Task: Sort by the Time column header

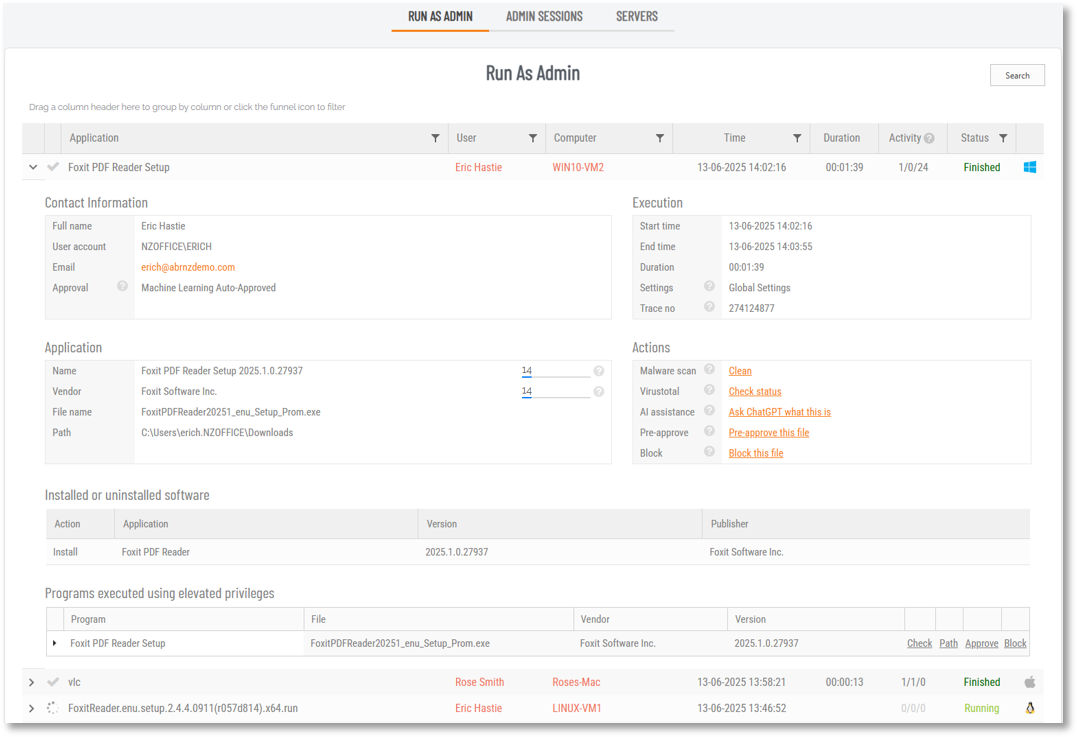Action: click(x=734, y=138)
